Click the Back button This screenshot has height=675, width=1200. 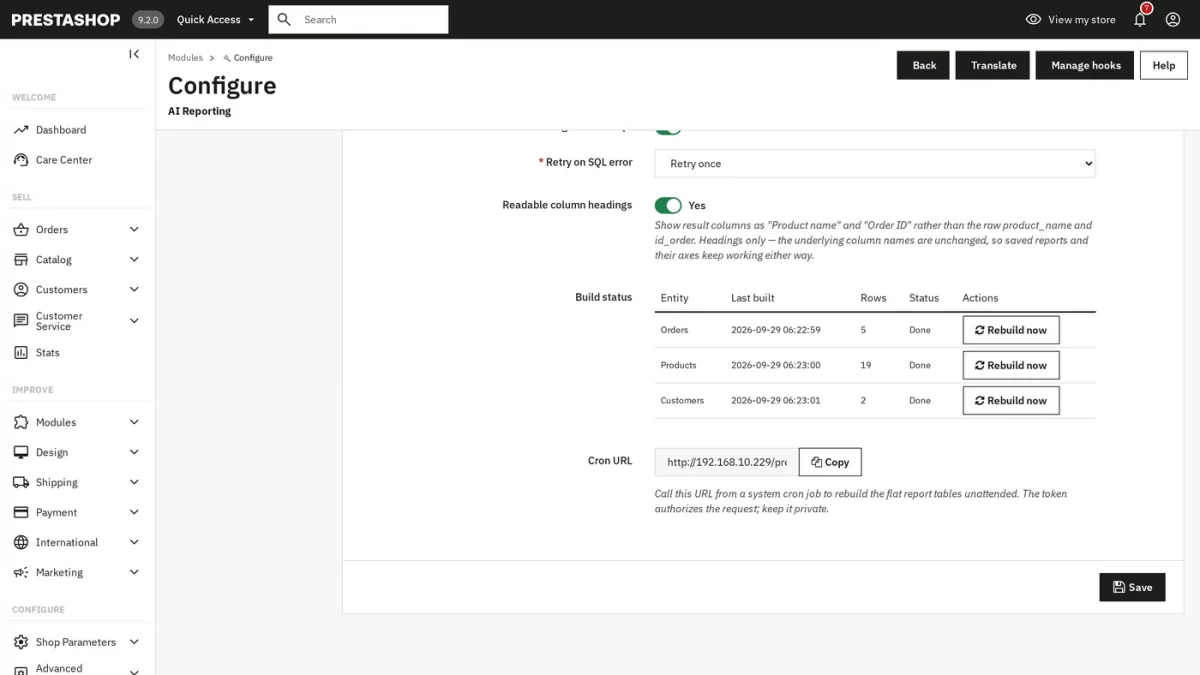click(923, 65)
